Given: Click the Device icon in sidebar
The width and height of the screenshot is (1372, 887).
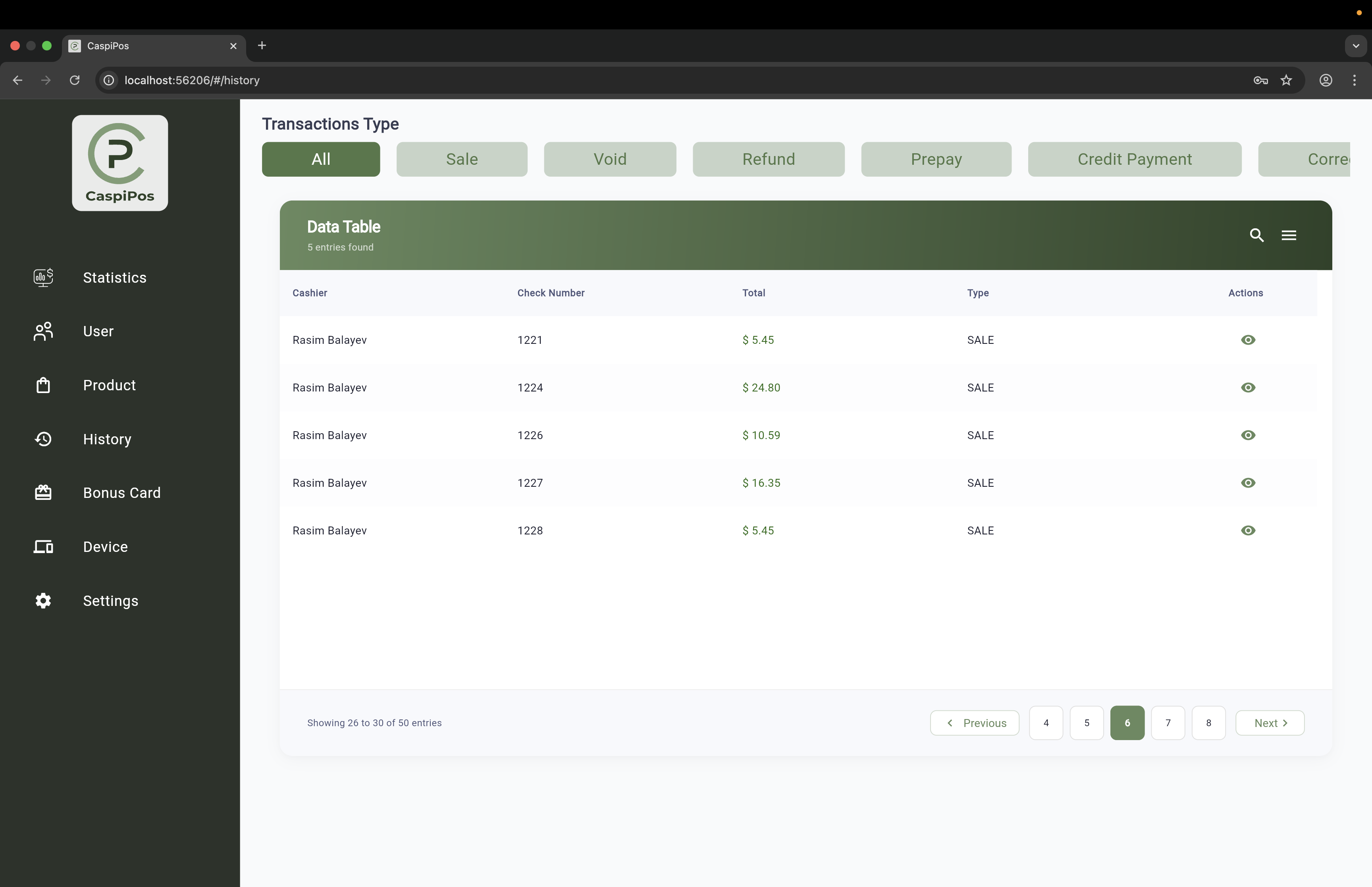Looking at the screenshot, I should click(x=43, y=547).
